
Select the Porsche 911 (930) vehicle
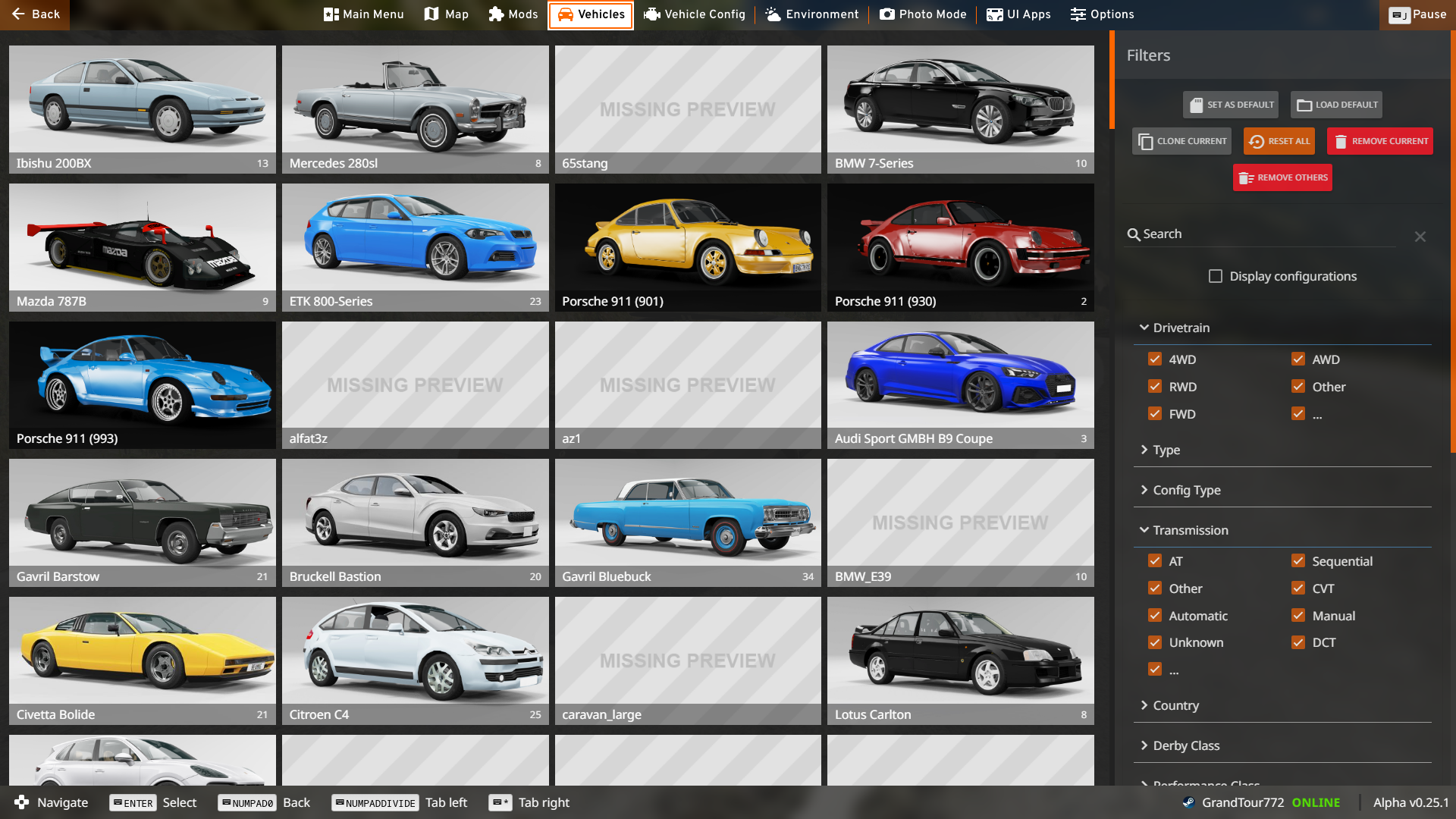pyautogui.click(x=960, y=247)
